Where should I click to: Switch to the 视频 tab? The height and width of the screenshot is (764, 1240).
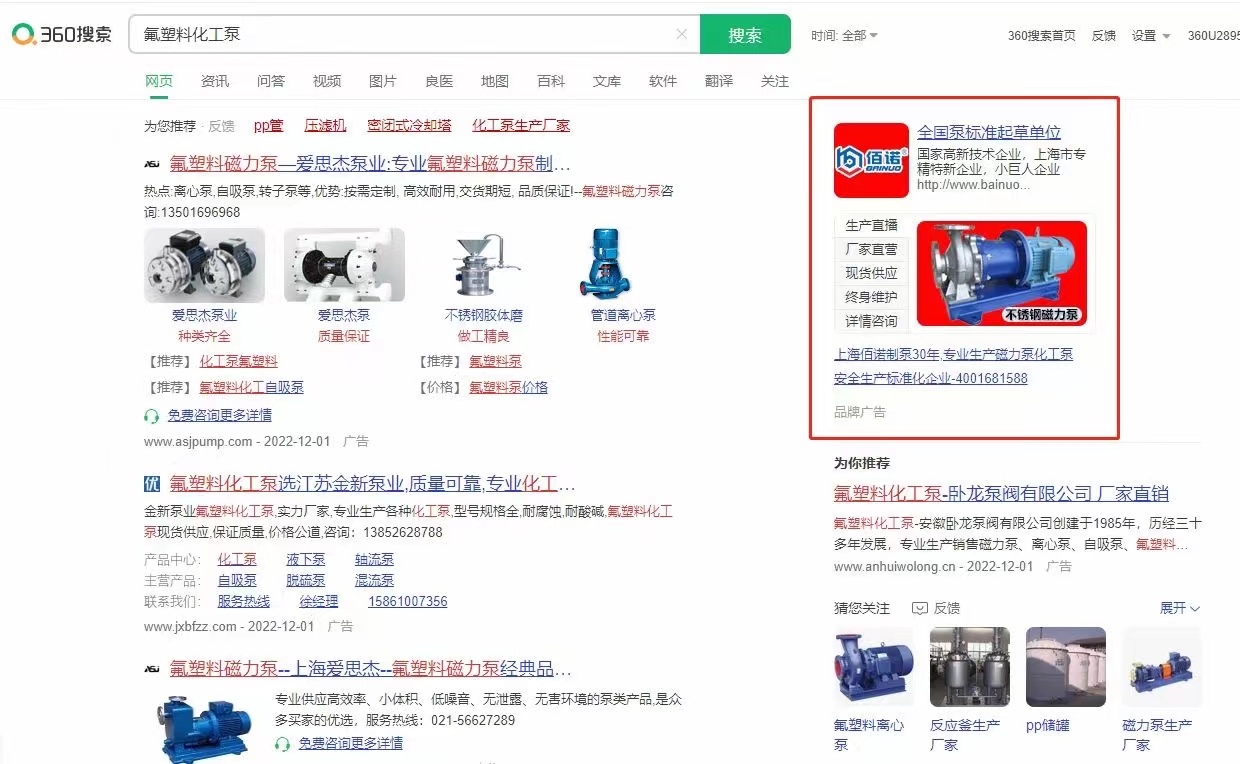327,81
